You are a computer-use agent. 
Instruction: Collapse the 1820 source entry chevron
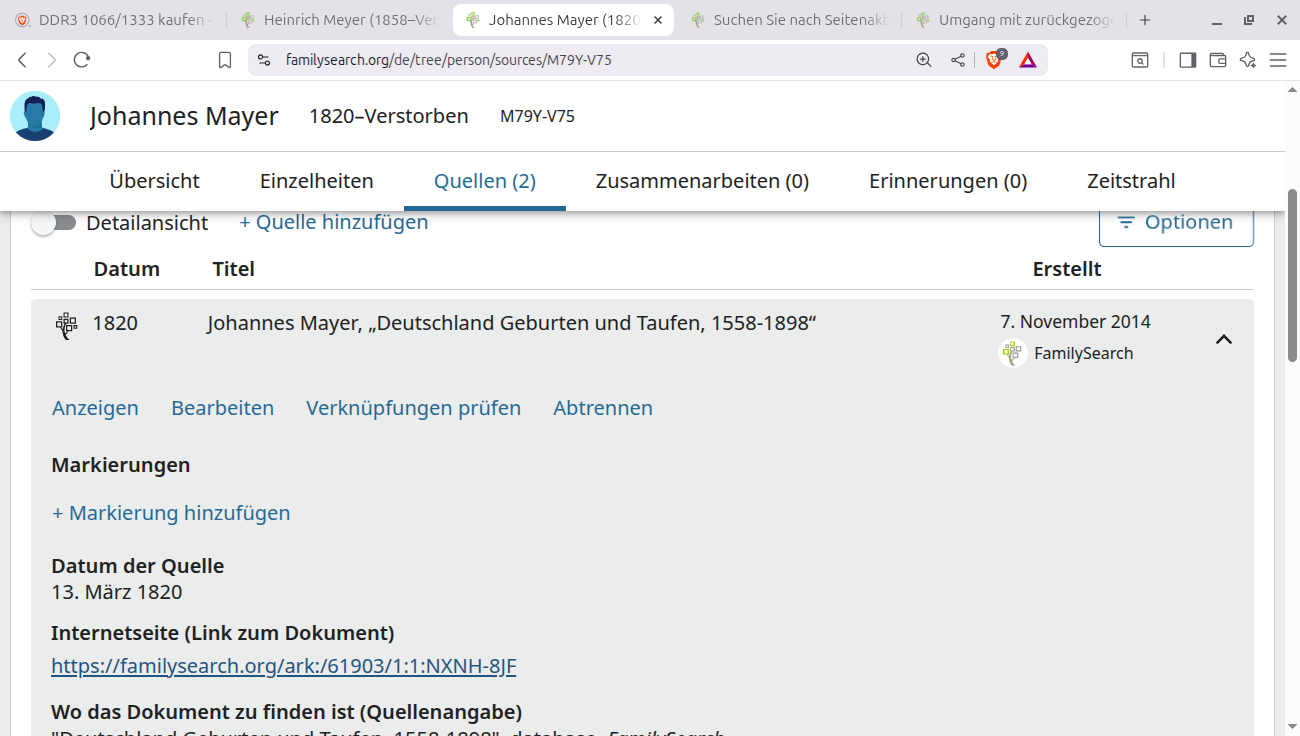click(1224, 340)
